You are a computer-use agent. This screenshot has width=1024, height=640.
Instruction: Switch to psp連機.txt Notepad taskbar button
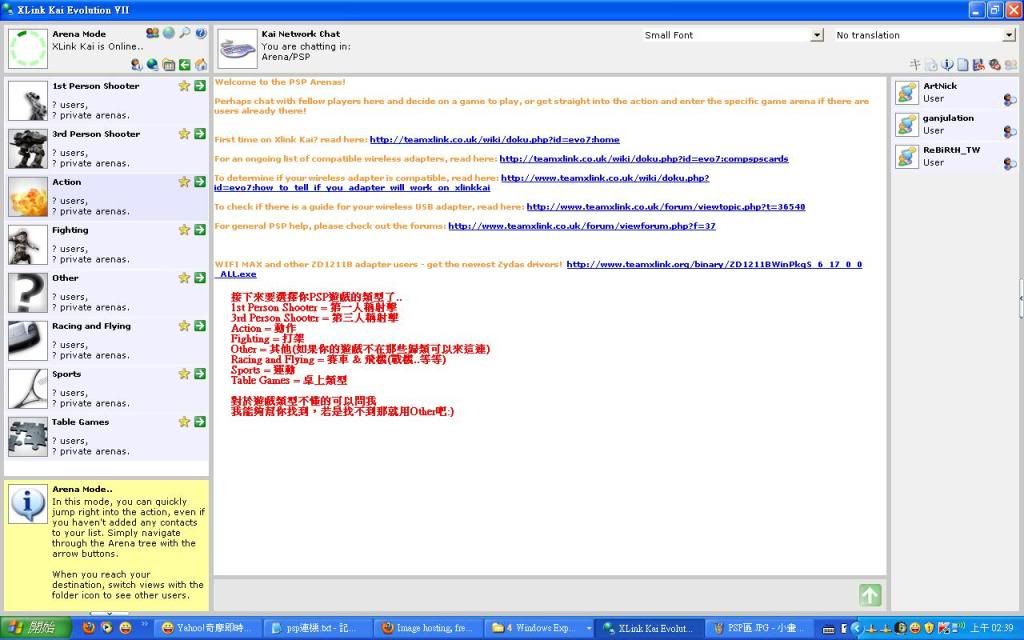click(318, 628)
